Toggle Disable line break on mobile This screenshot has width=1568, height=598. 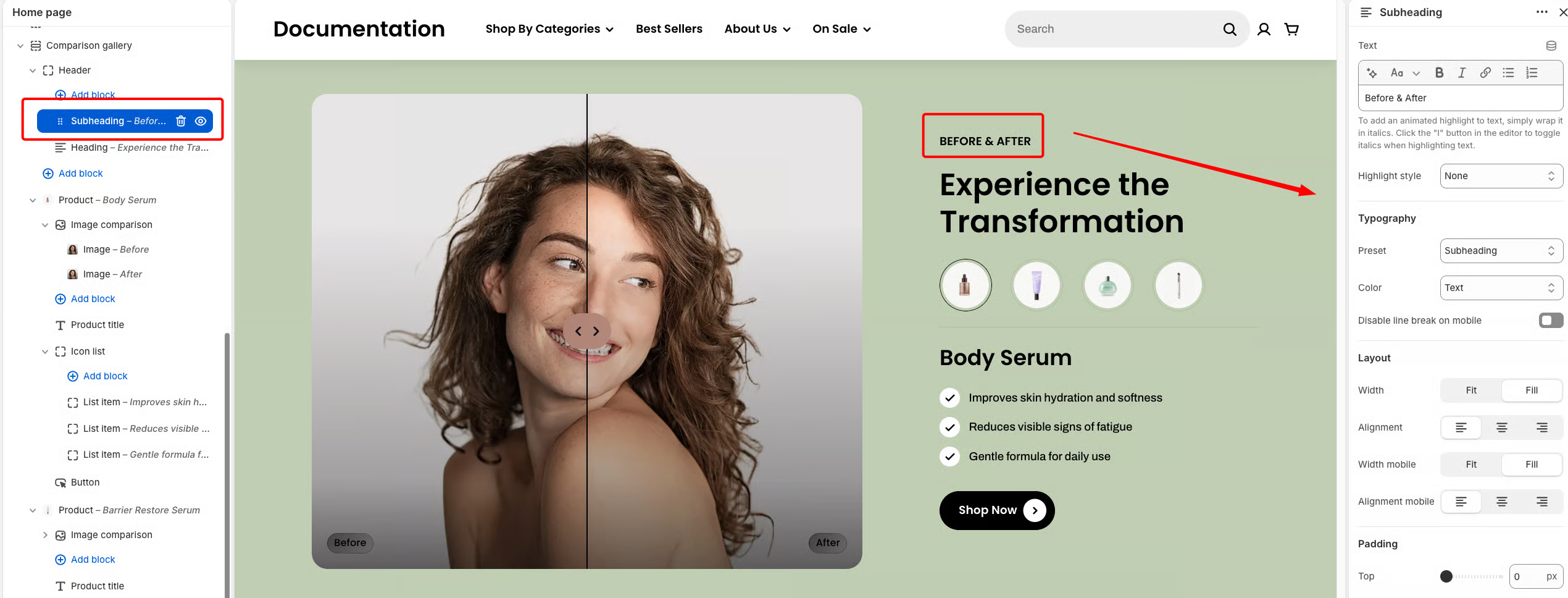click(x=1551, y=320)
